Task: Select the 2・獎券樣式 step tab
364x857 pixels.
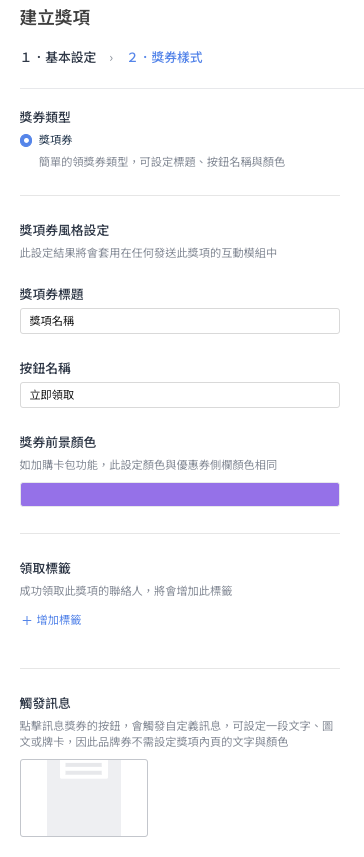Action: click(165, 57)
